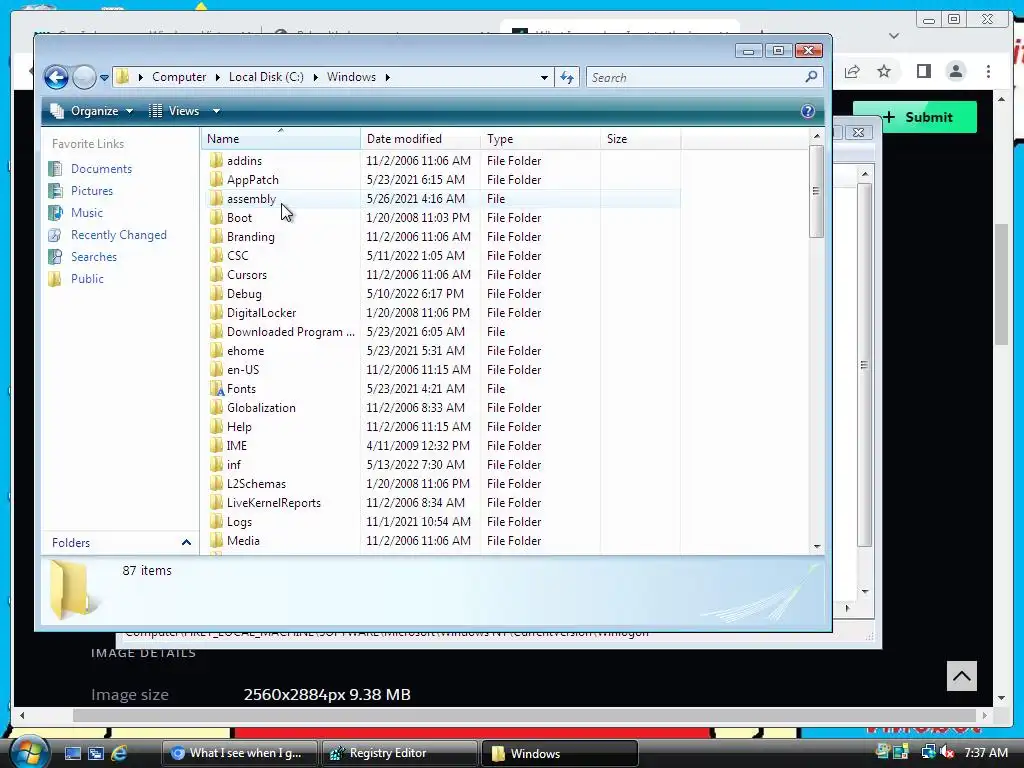Click the Refresh button beside address bar
The height and width of the screenshot is (768, 1024).
click(x=567, y=77)
